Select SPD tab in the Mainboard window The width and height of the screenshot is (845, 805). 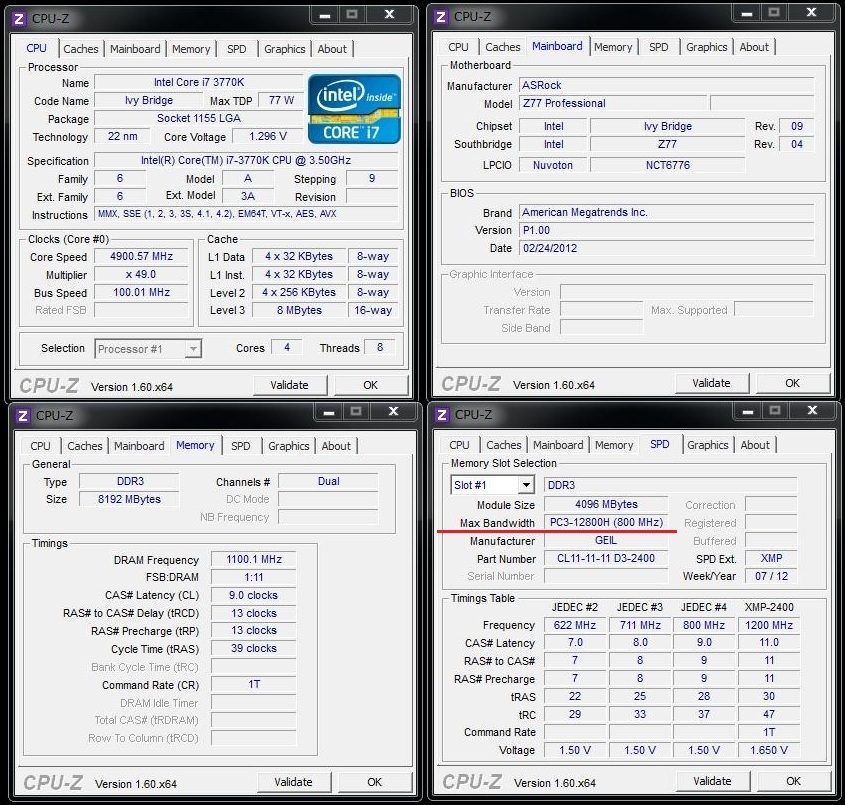click(x=659, y=47)
